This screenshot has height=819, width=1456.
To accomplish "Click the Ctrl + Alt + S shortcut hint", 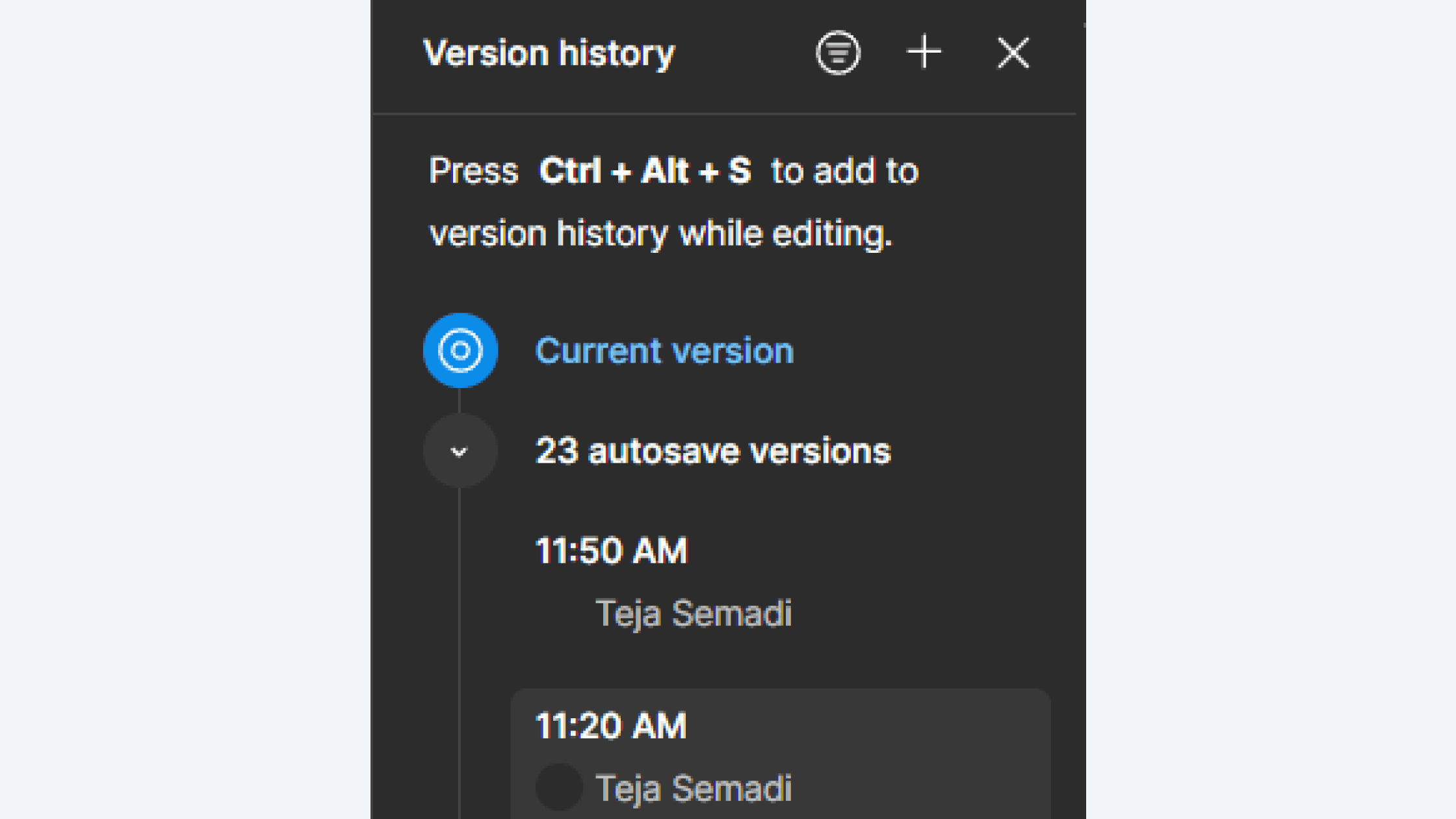I will tap(645, 172).
